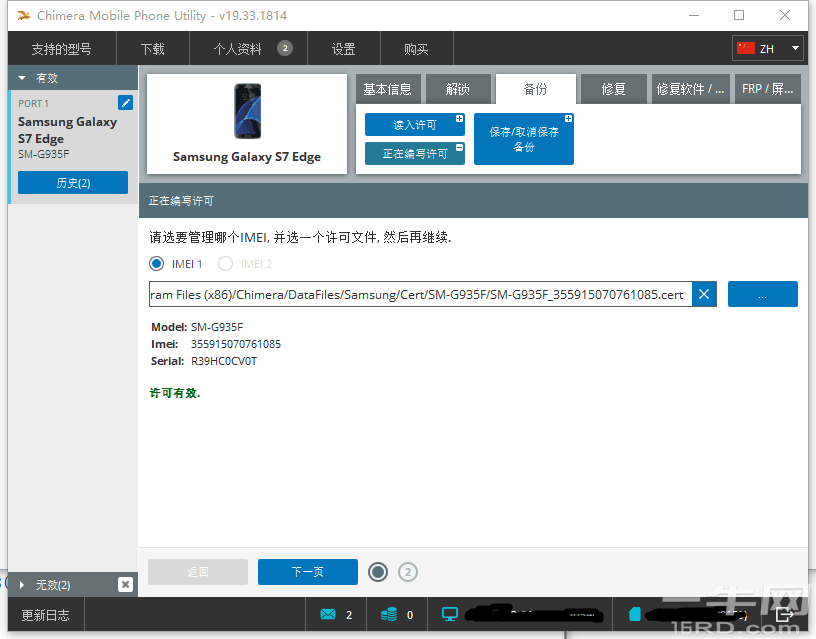Select the IMEI 2 radio button
The width and height of the screenshot is (816, 639).
226,264
